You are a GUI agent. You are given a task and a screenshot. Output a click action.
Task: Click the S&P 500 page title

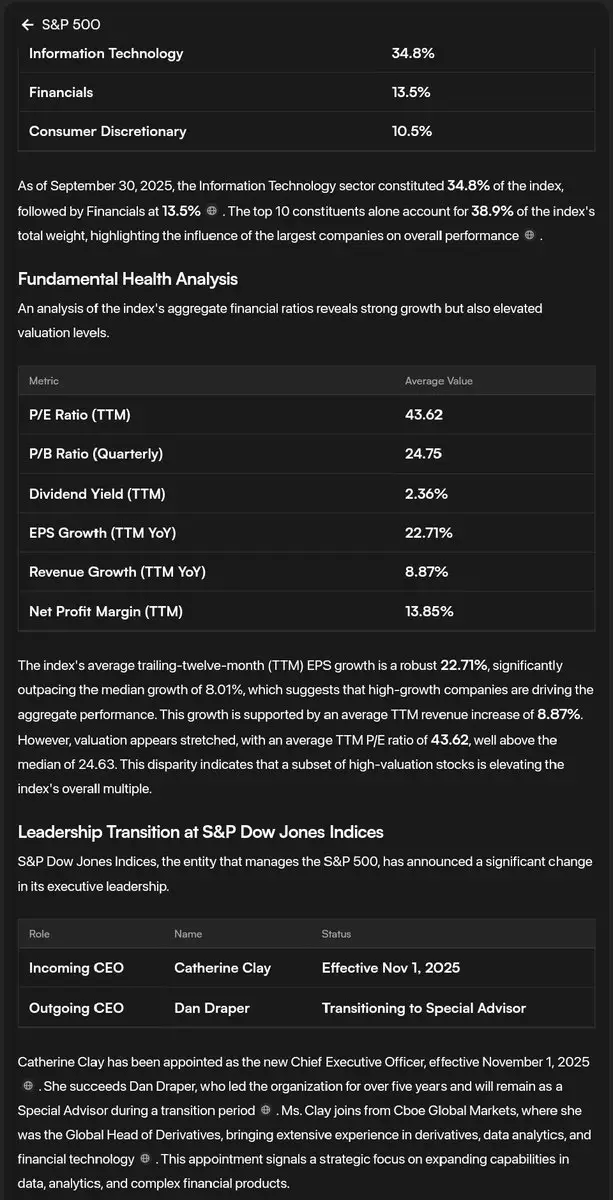71,24
